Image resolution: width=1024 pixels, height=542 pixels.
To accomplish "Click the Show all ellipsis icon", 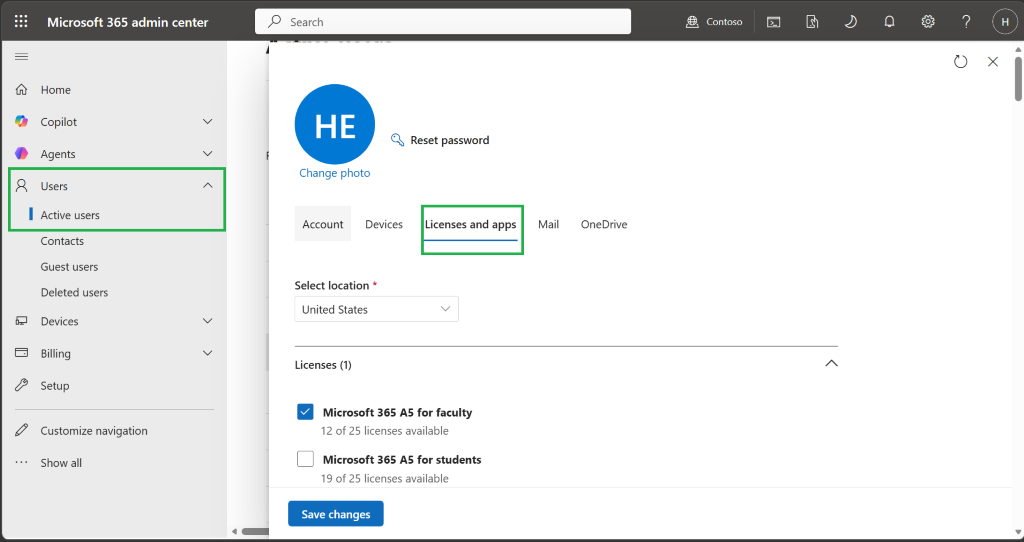I will 22,462.
